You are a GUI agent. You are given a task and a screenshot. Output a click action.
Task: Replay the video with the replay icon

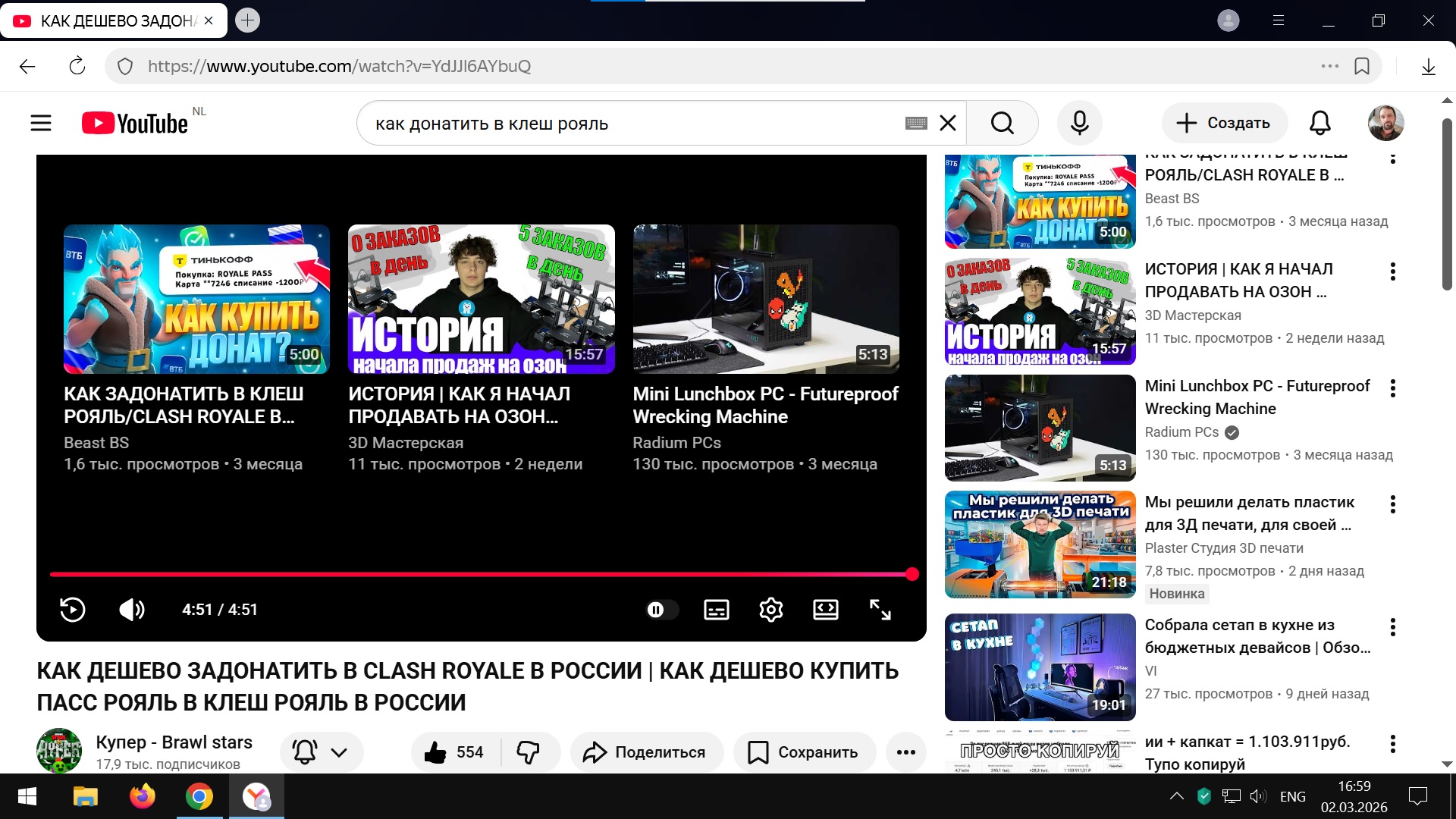[73, 610]
